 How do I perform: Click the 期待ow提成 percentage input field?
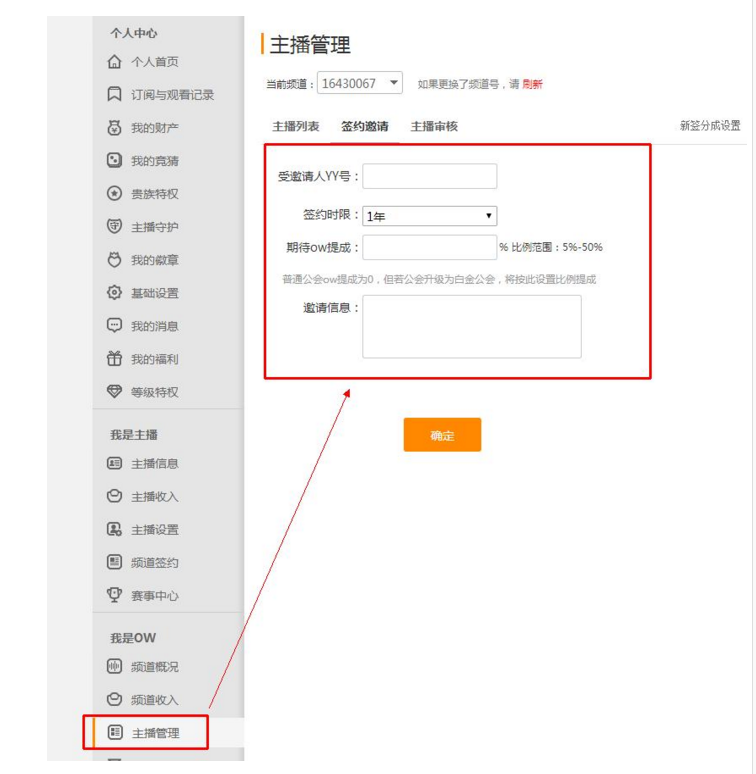[429, 247]
